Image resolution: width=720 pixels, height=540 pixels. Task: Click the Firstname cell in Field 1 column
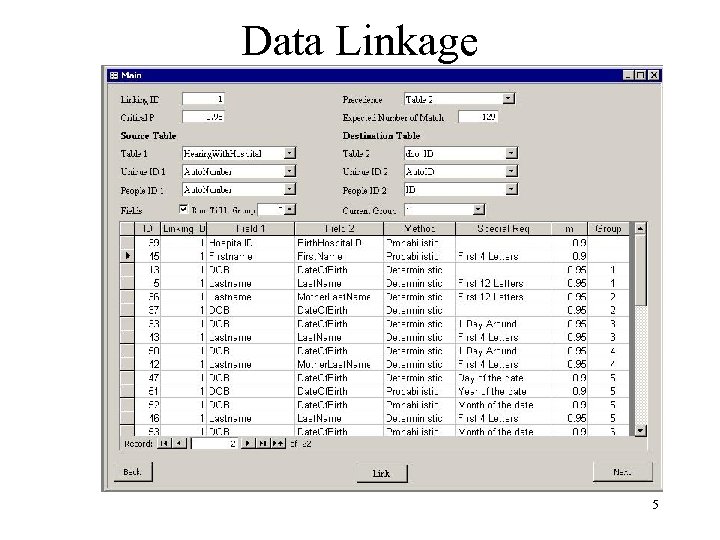click(250, 256)
